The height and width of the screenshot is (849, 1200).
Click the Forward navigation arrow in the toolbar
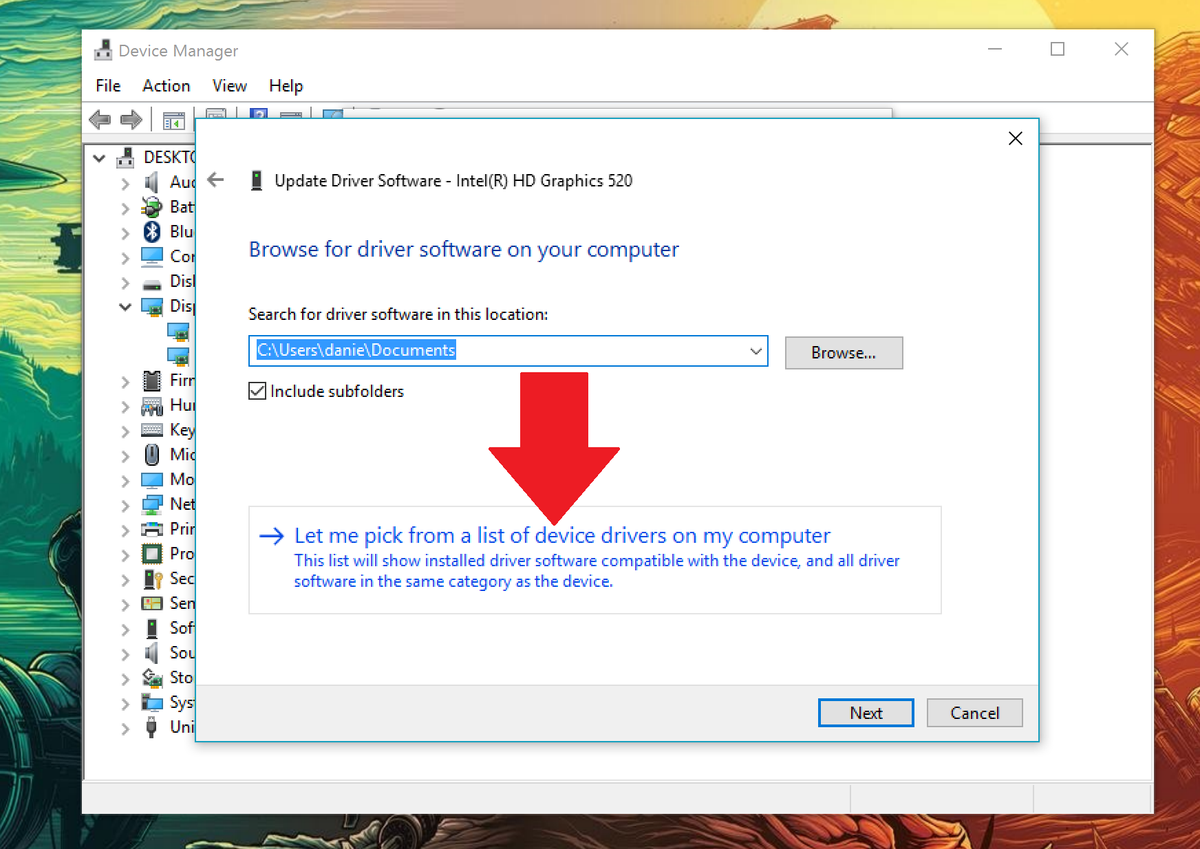(x=131, y=120)
